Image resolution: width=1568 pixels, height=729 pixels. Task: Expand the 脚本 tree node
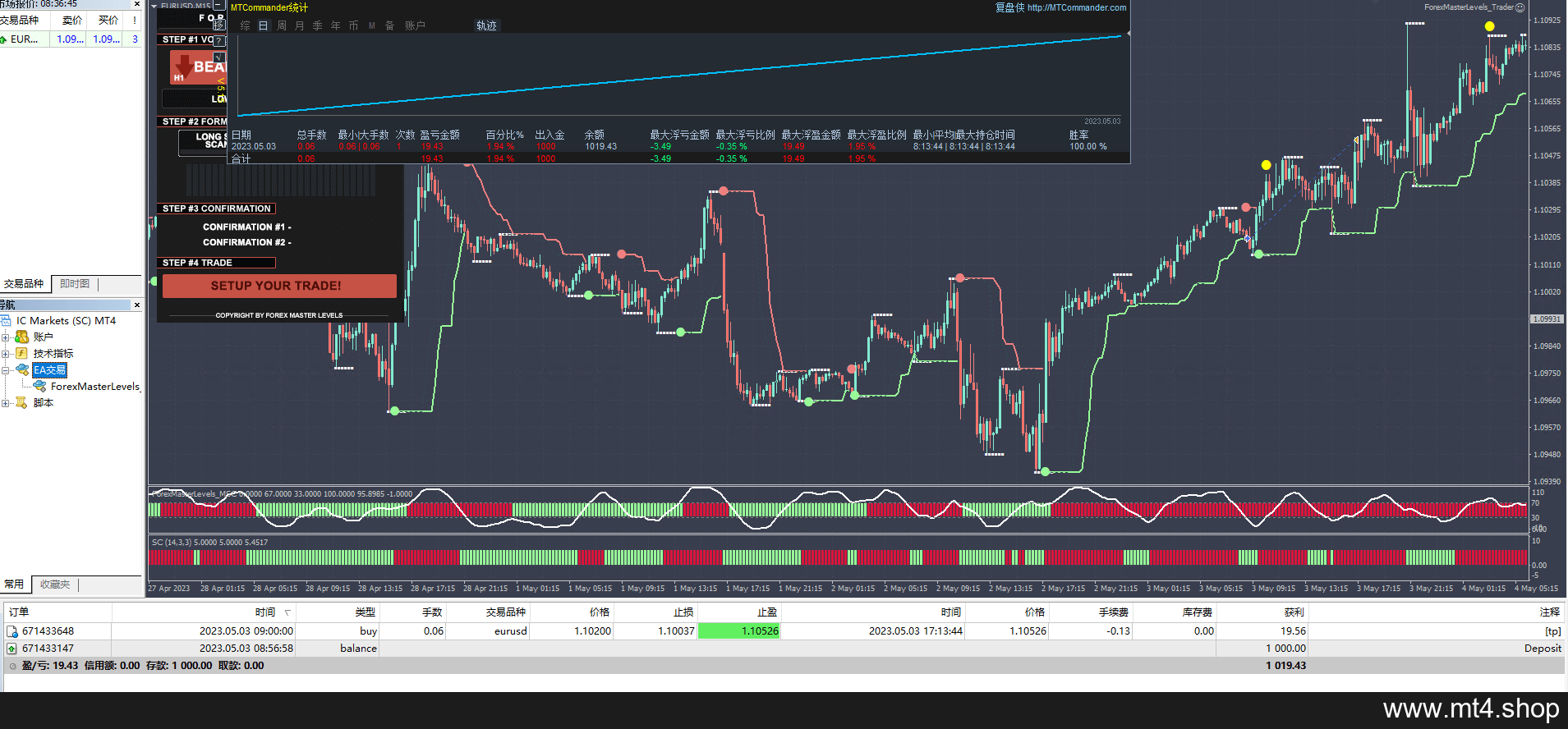(x=6, y=403)
